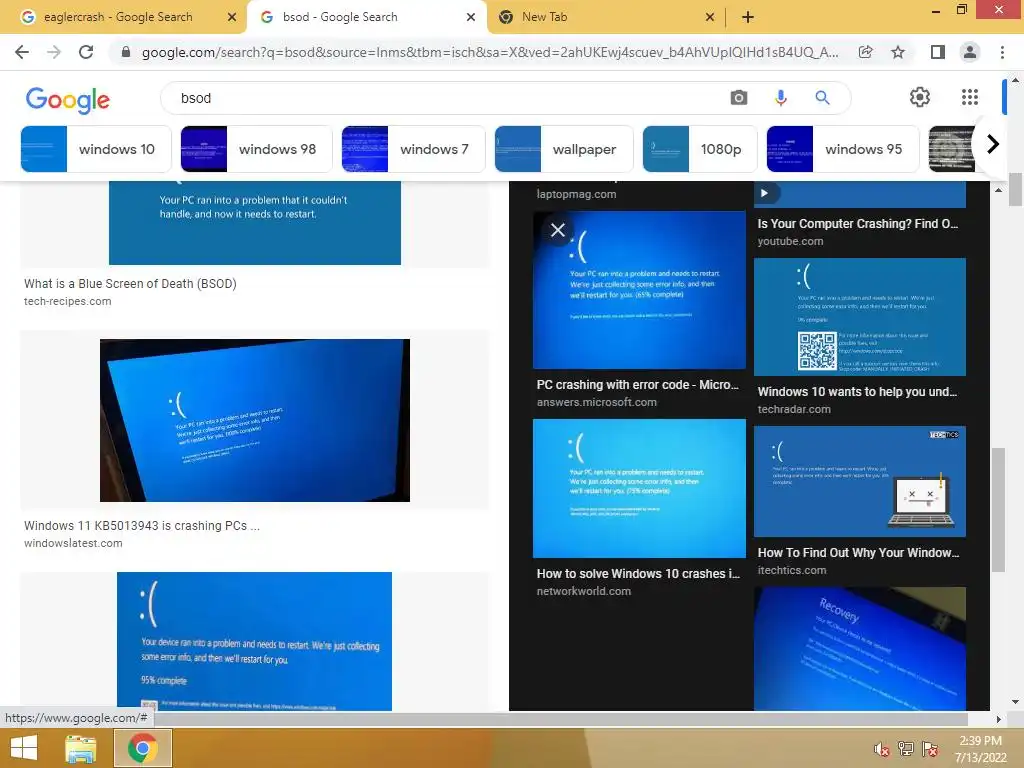Open 'How to solve Windows 10 crashes' title
This screenshot has width=1024, height=768.
[x=638, y=573]
